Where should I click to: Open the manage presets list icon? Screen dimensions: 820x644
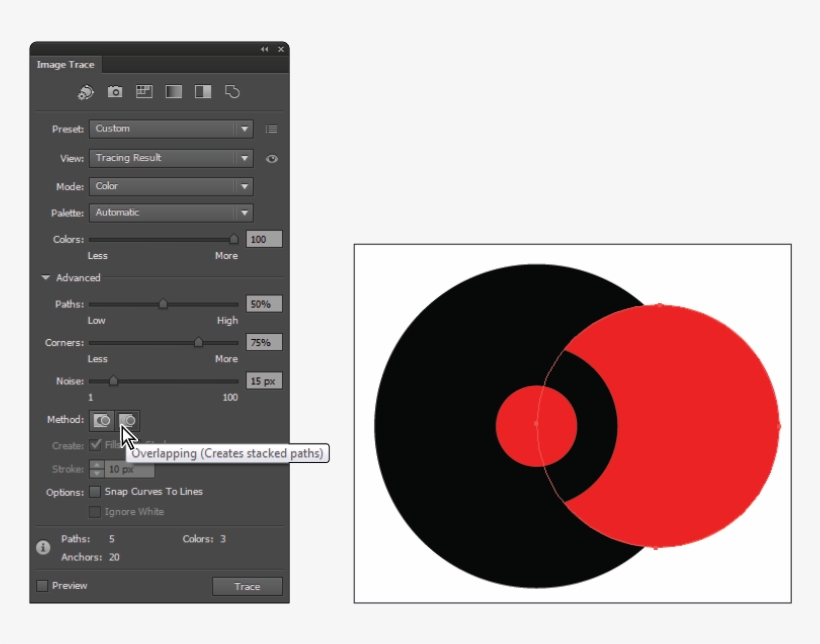click(x=272, y=129)
